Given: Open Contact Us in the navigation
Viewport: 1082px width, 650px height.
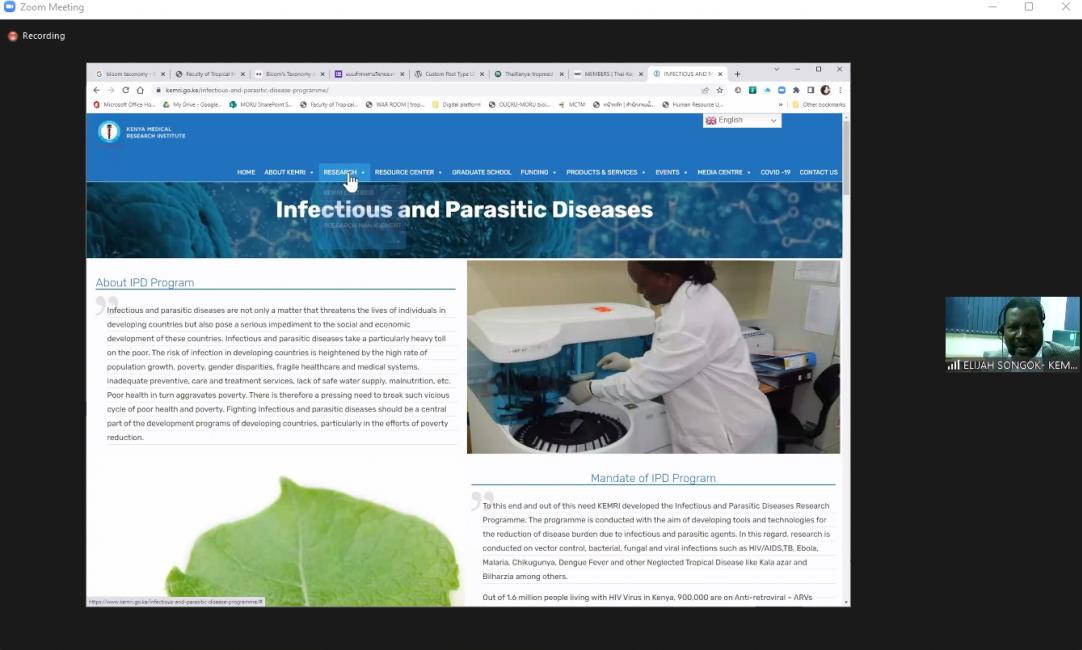Looking at the screenshot, I should [818, 173].
